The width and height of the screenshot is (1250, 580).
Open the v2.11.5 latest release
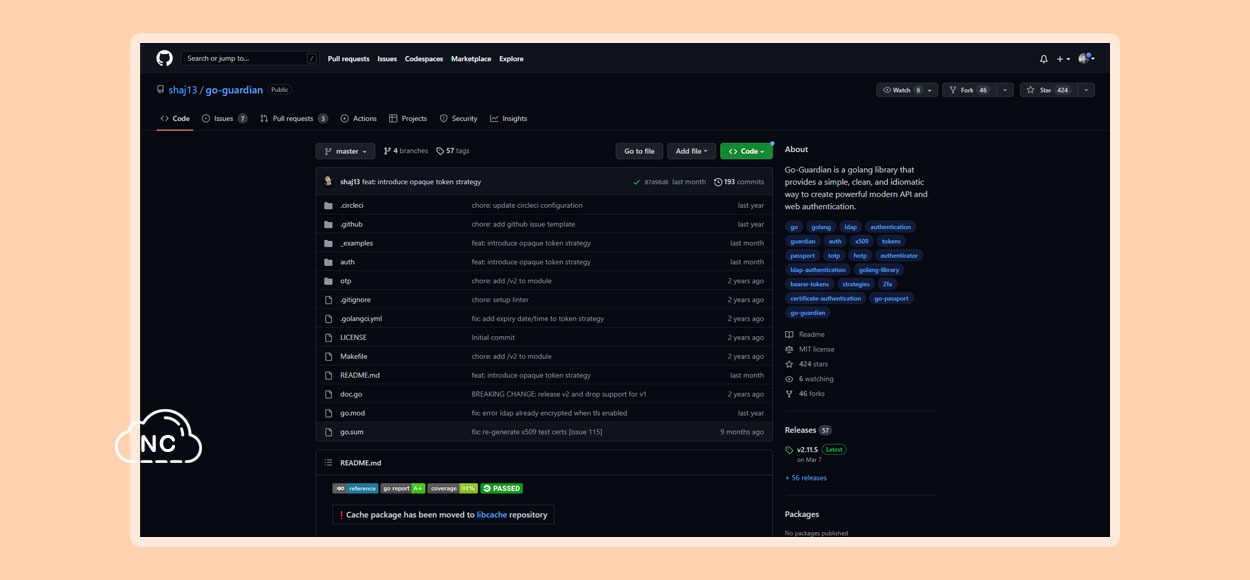click(807, 450)
